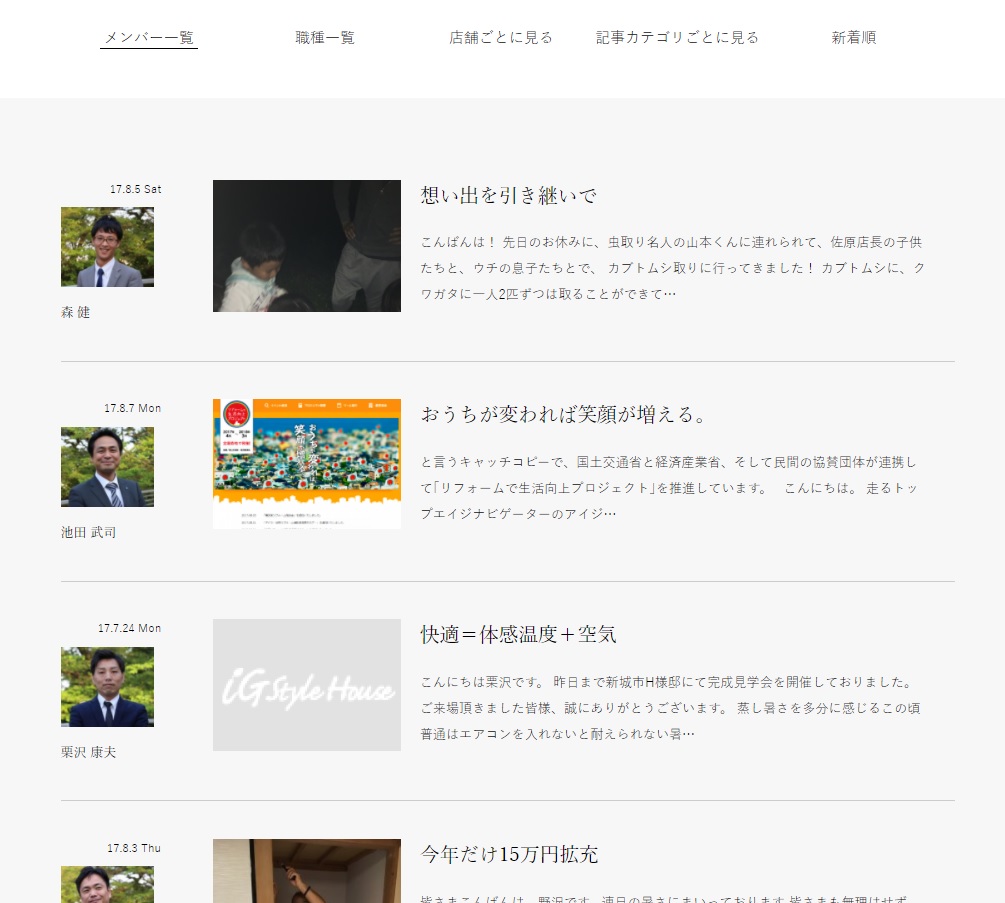Screen dimensions: 1005x903
Task: Click author name 森 健
Action: pyautogui.click(x=76, y=312)
